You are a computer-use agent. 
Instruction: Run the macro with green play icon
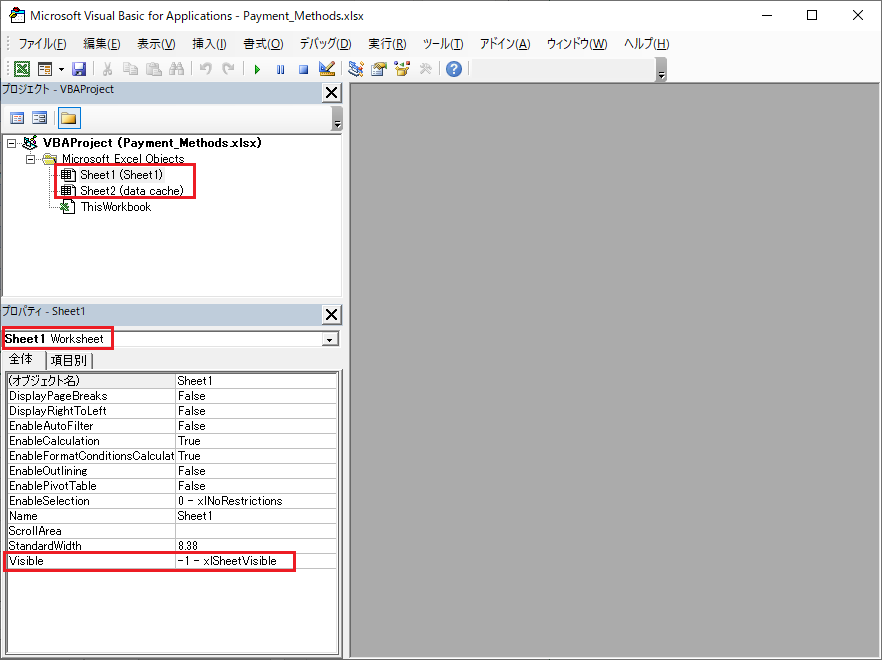(x=257, y=69)
